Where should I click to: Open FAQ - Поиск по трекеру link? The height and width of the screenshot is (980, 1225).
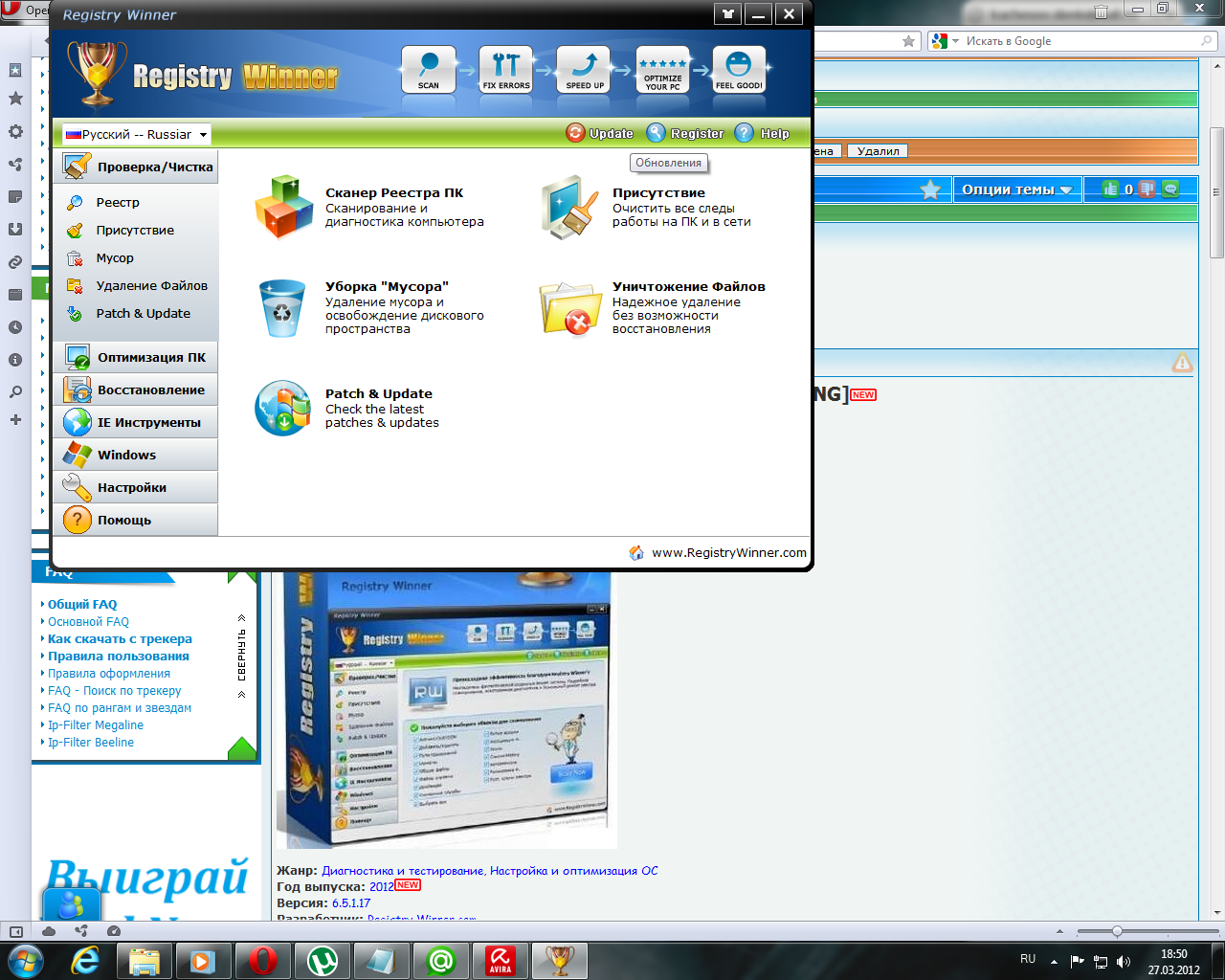coord(115,691)
